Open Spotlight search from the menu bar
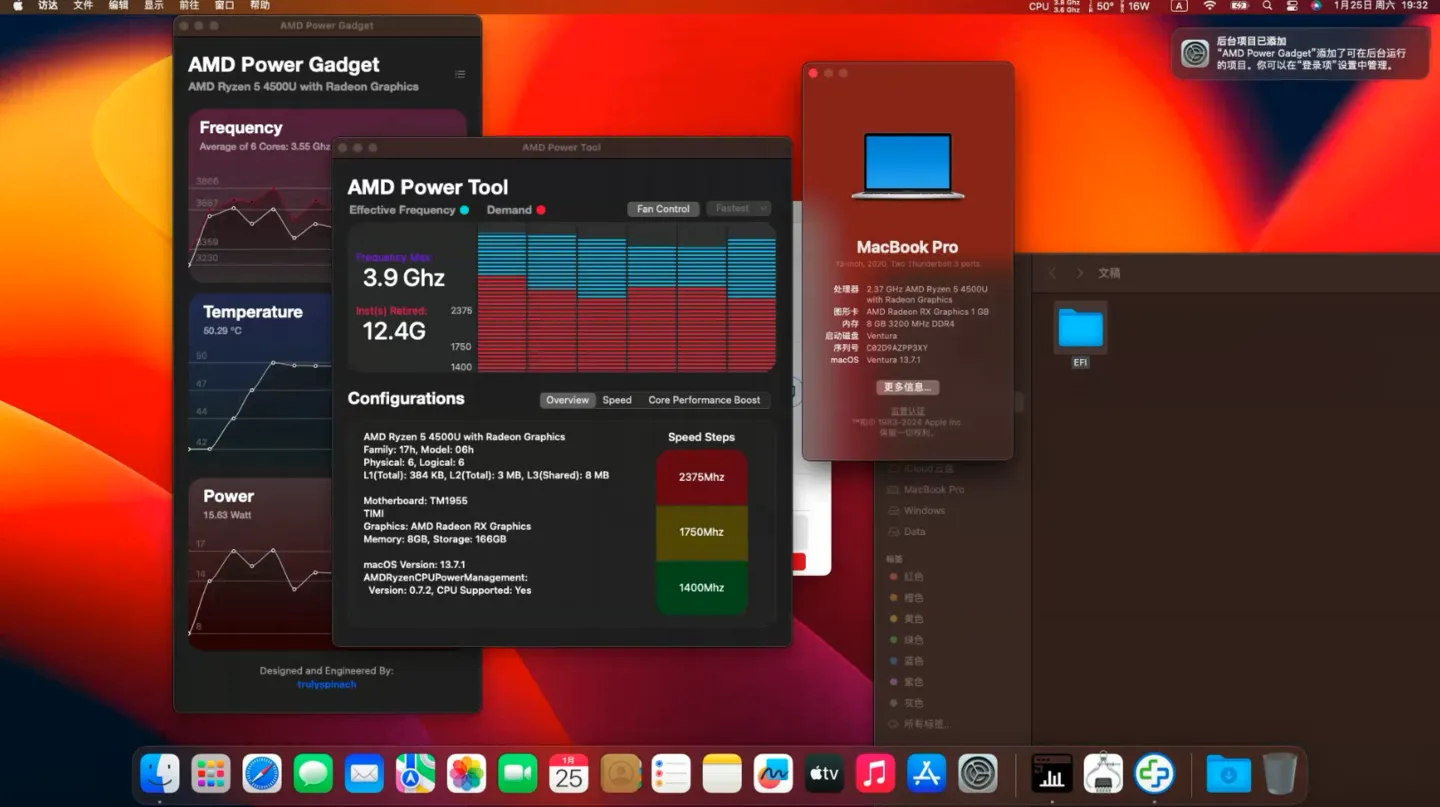The width and height of the screenshot is (1440, 807). click(1267, 7)
